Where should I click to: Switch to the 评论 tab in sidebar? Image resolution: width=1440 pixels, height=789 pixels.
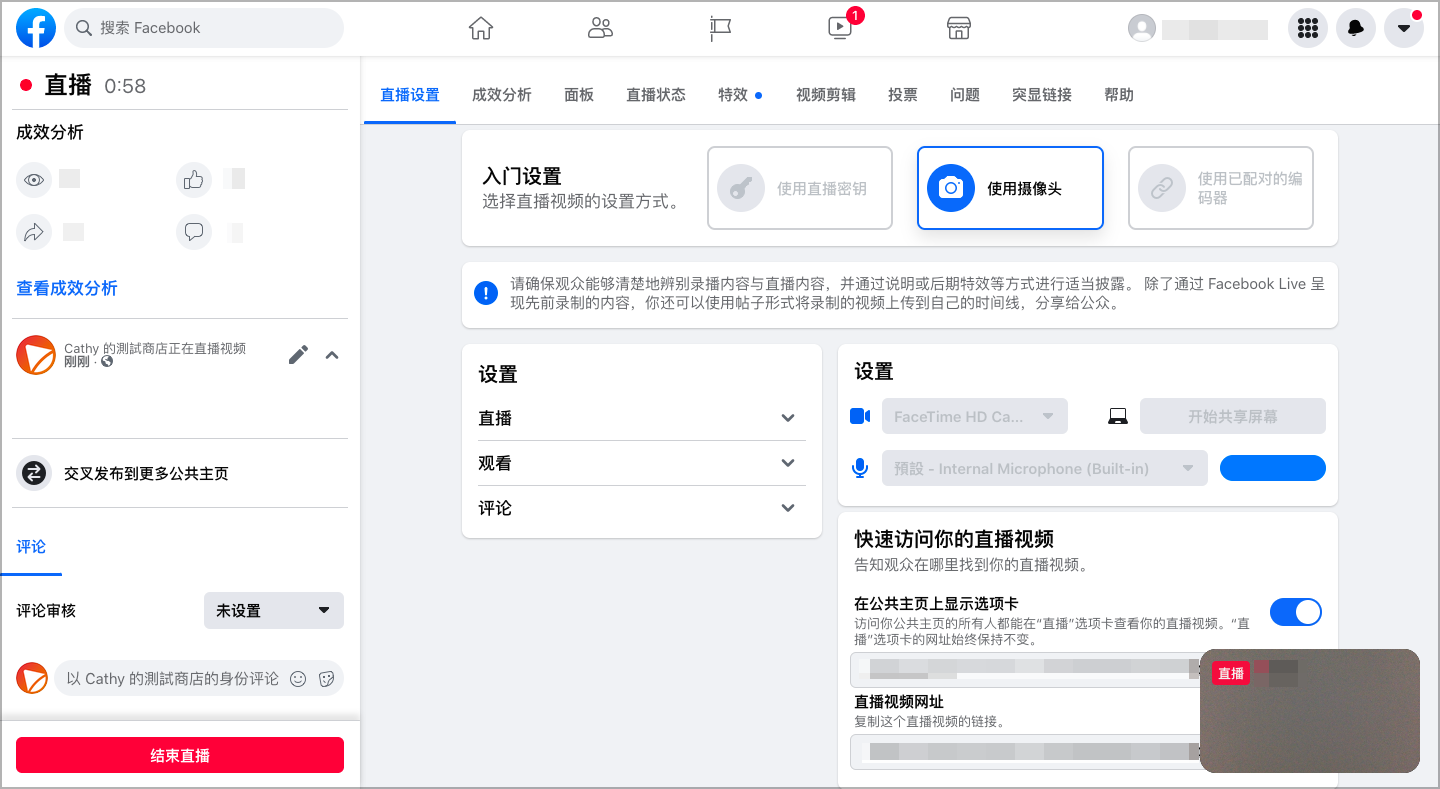[x=31, y=547]
